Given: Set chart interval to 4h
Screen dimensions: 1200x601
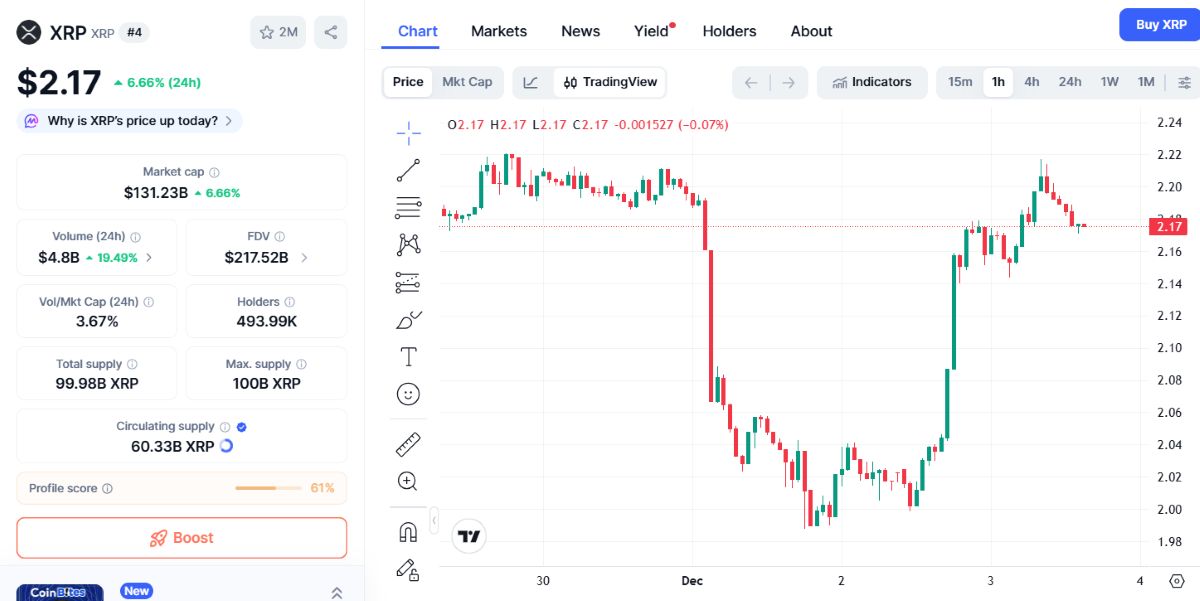Looking at the screenshot, I should (1032, 82).
